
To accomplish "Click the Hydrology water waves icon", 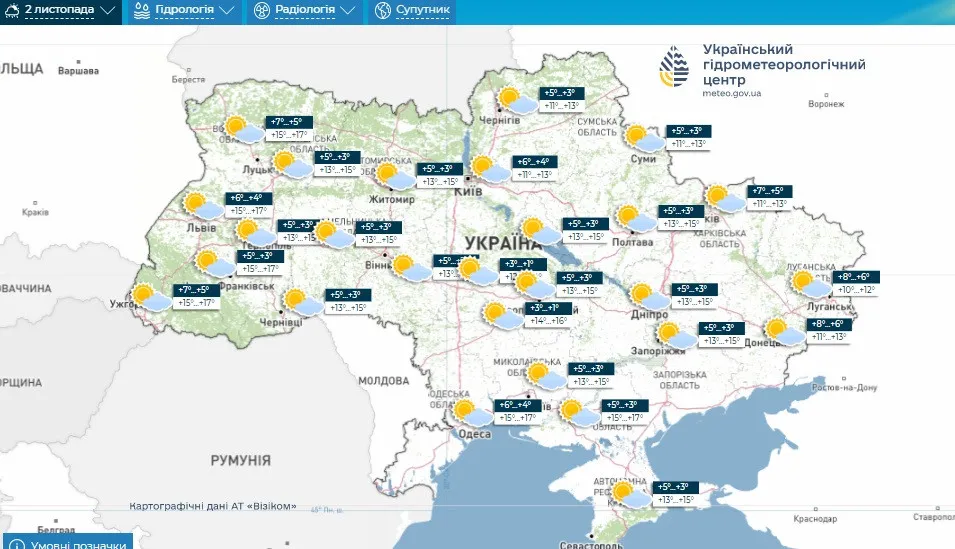I will point(141,11).
